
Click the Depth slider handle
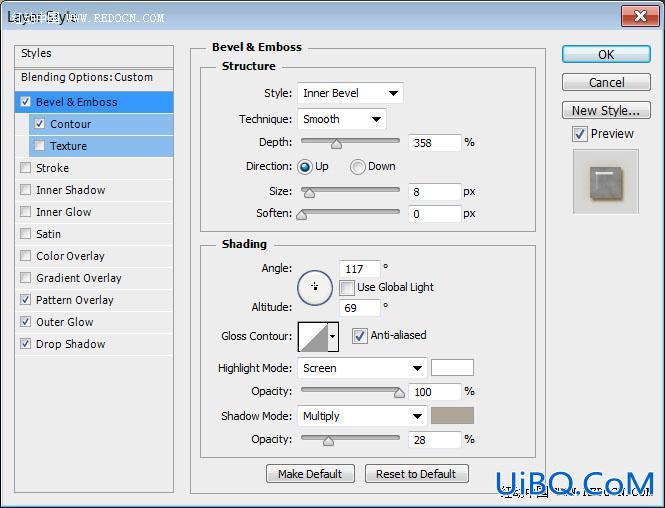click(x=336, y=144)
